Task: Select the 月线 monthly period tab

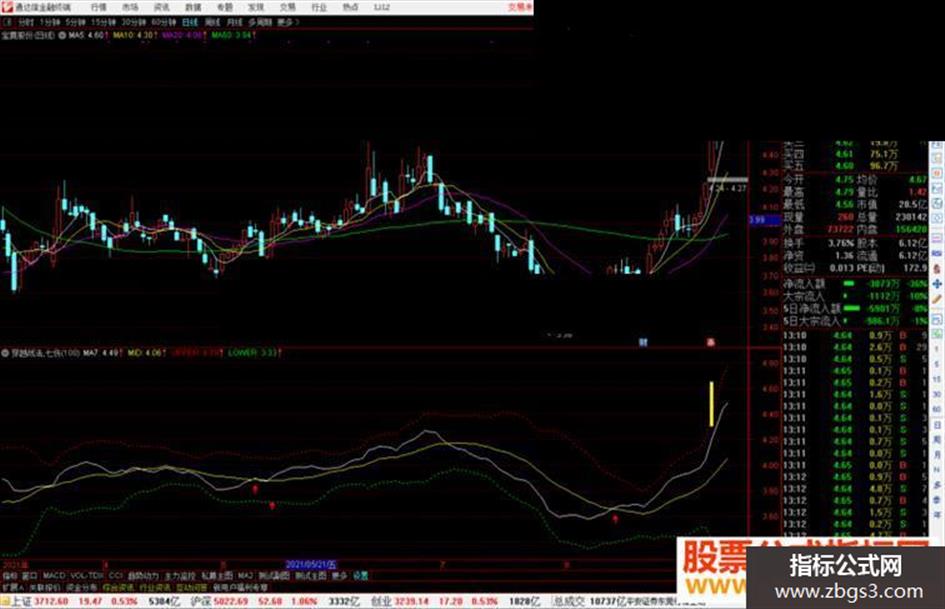Action: tap(234, 22)
